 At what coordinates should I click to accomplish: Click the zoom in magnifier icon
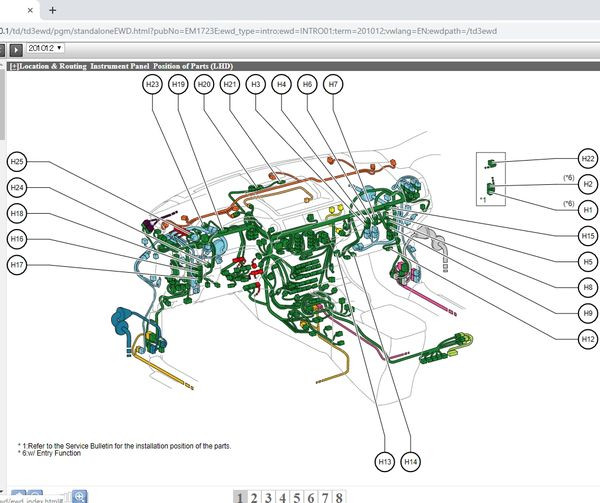(80, 495)
